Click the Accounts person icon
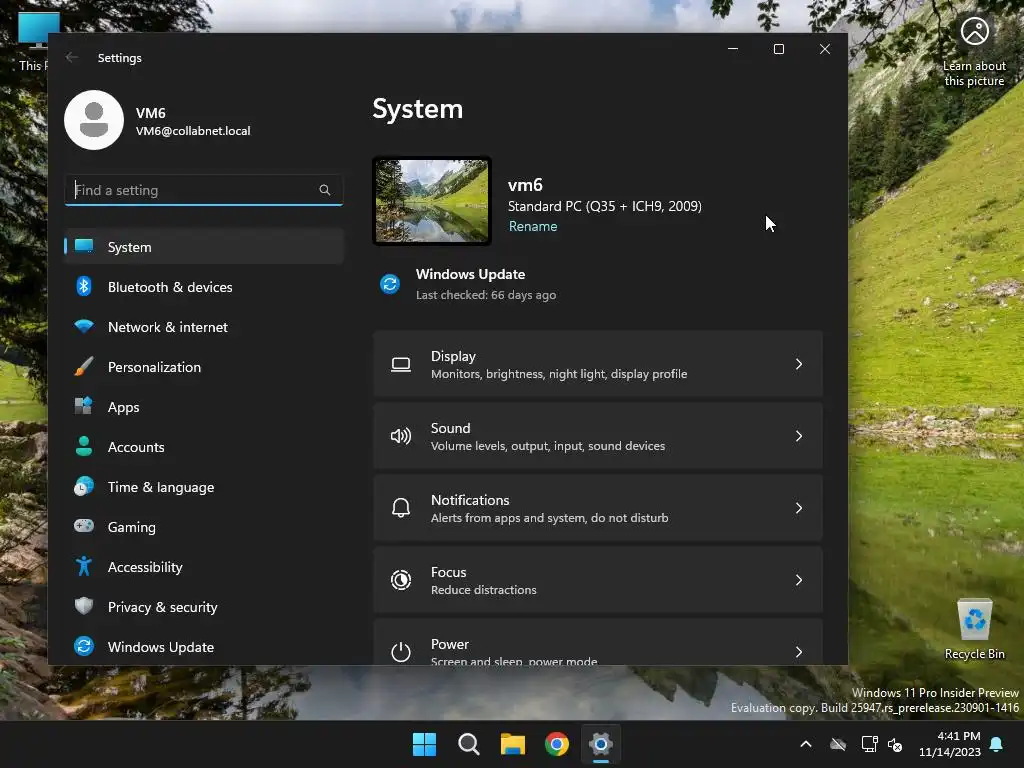The height and width of the screenshot is (768, 1024). click(x=84, y=446)
